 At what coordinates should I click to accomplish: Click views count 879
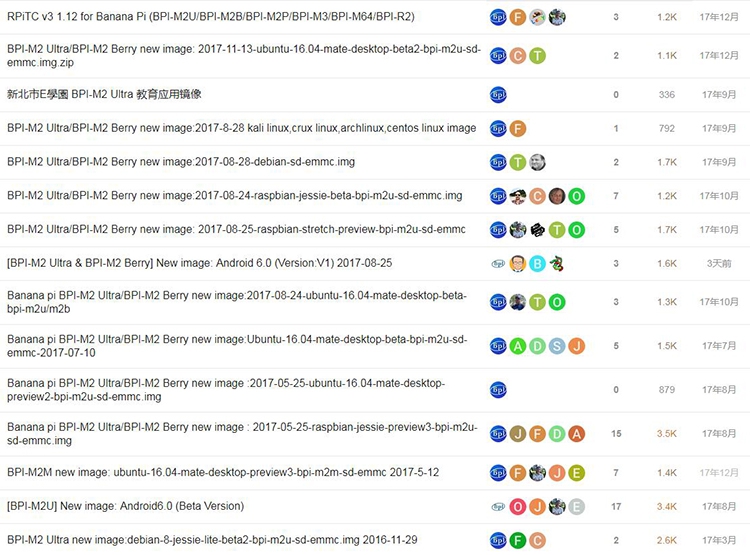[x=667, y=390]
